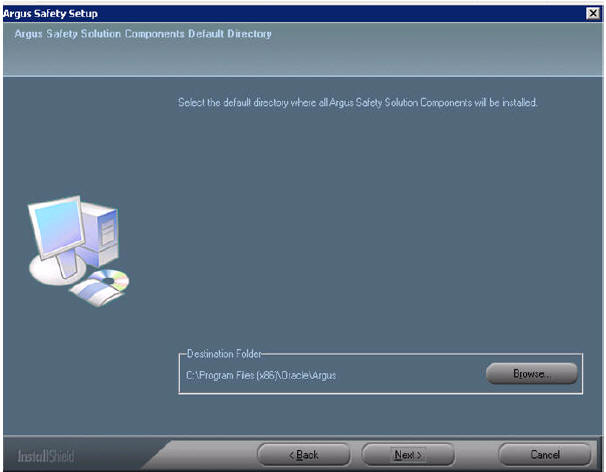Go to the next setup step
The width and height of the screenshot is (606, 472).
click(x=408, y=455)
